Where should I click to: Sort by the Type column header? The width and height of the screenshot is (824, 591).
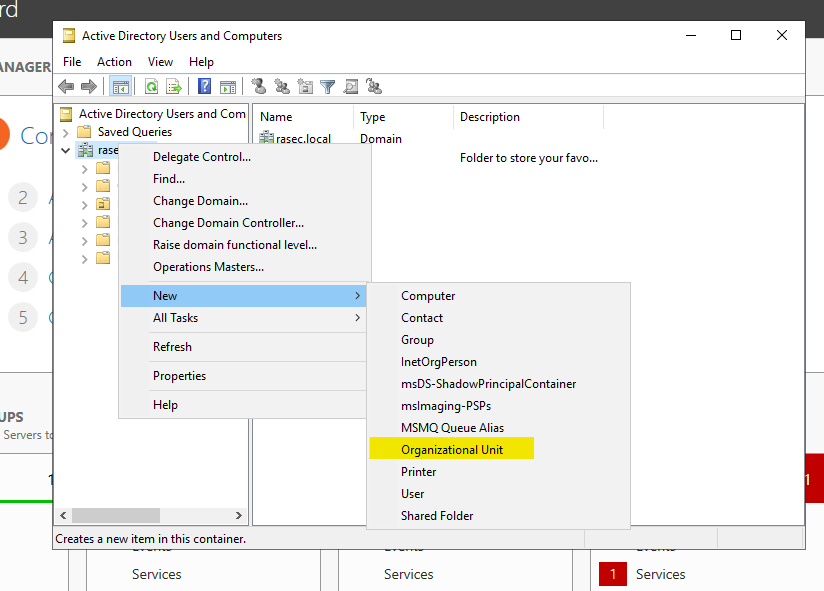pos(403,117)
